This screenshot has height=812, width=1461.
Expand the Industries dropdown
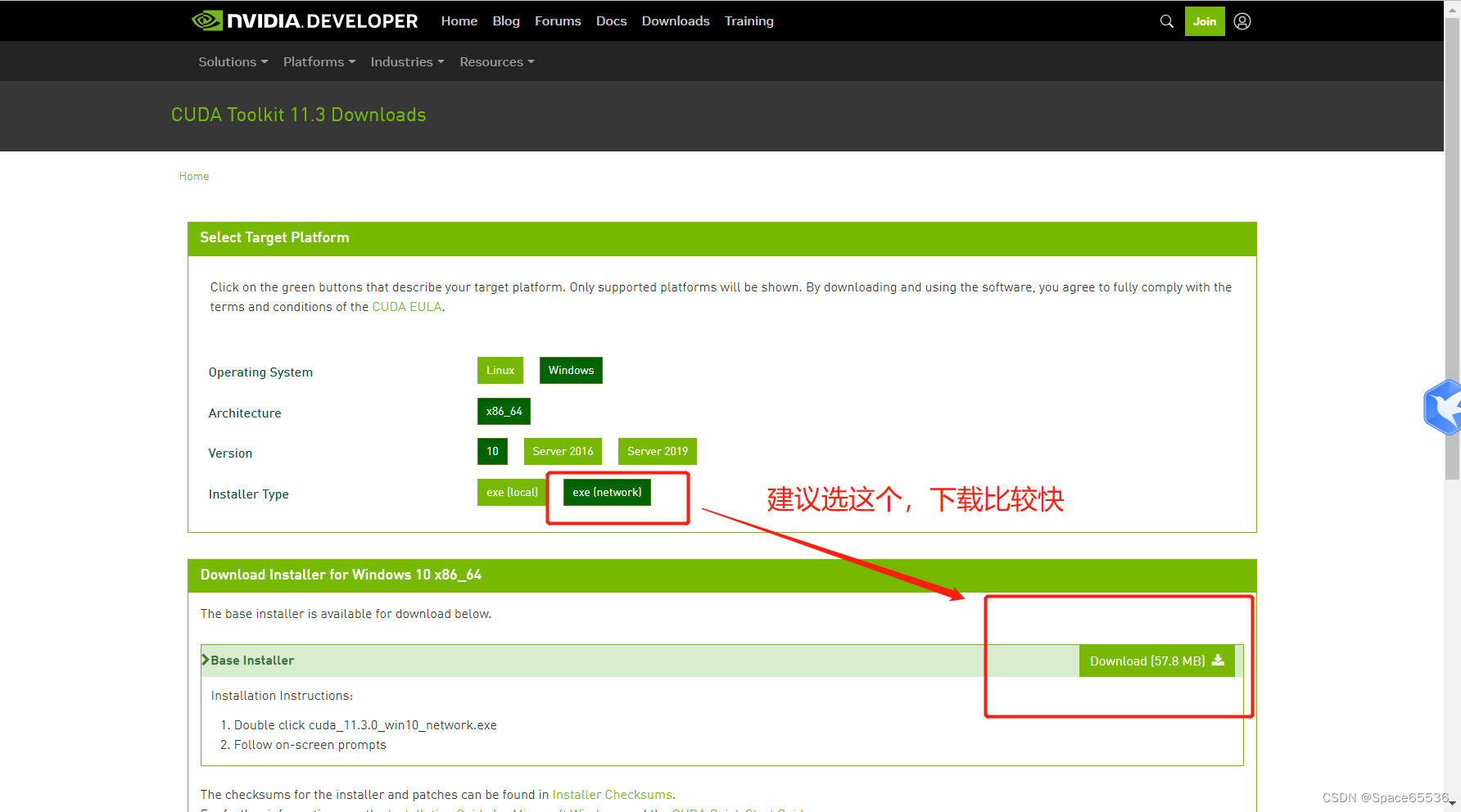[x=408, y=61]
